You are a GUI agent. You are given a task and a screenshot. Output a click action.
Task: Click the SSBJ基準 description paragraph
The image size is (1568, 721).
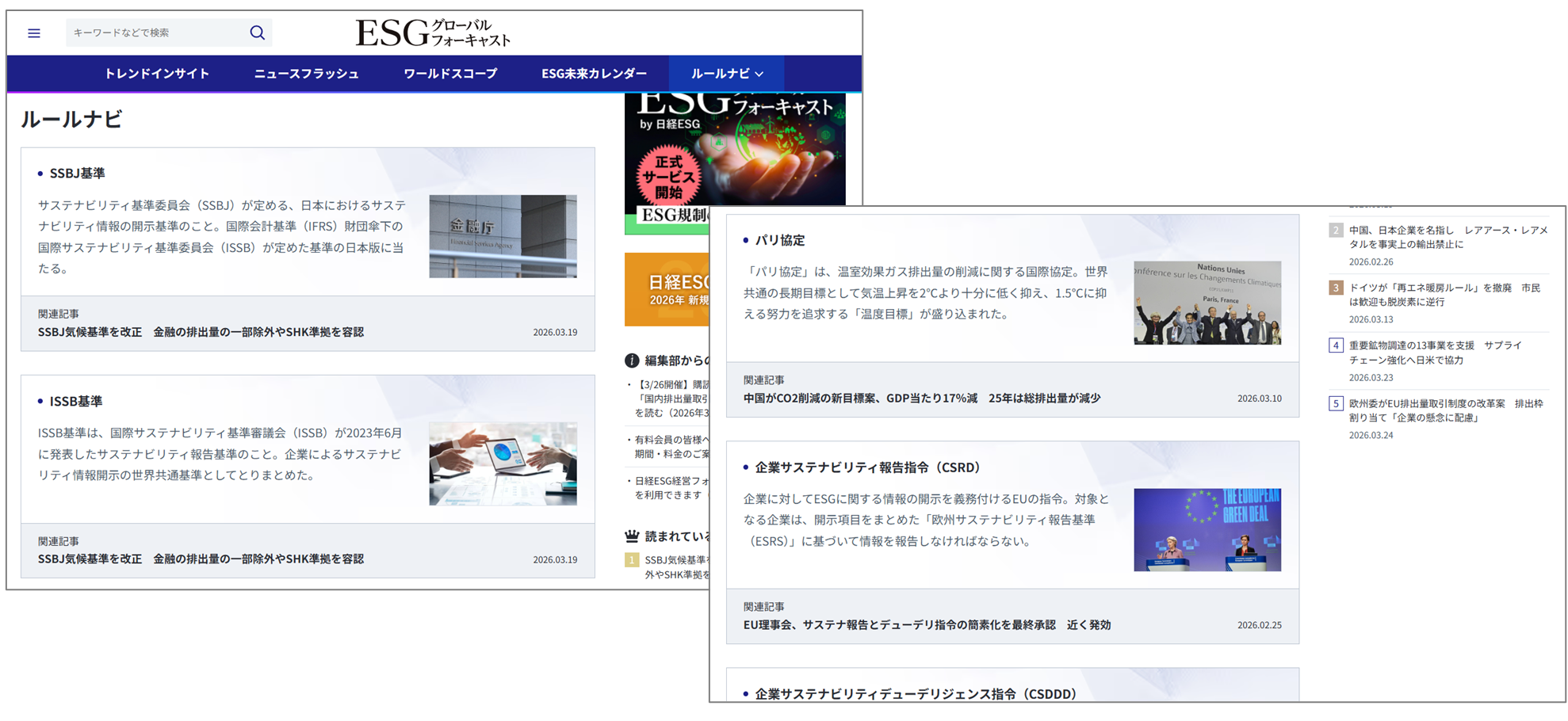222,236
